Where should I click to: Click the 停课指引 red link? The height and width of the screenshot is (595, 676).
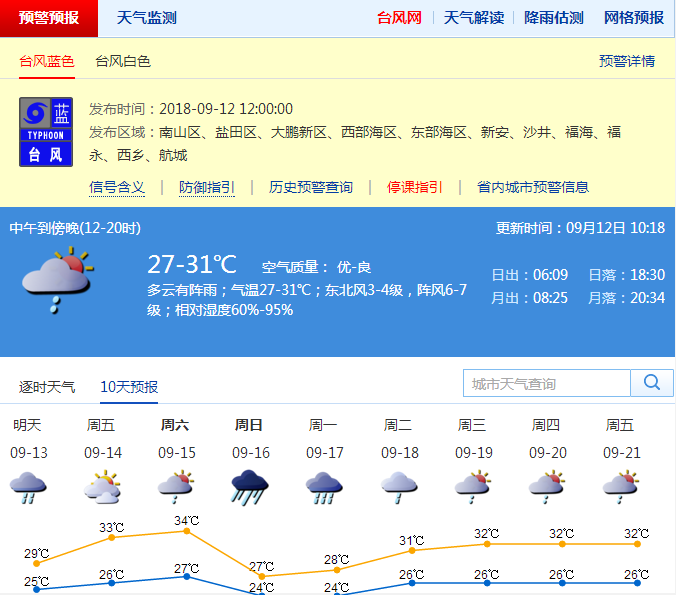(415, 187)
